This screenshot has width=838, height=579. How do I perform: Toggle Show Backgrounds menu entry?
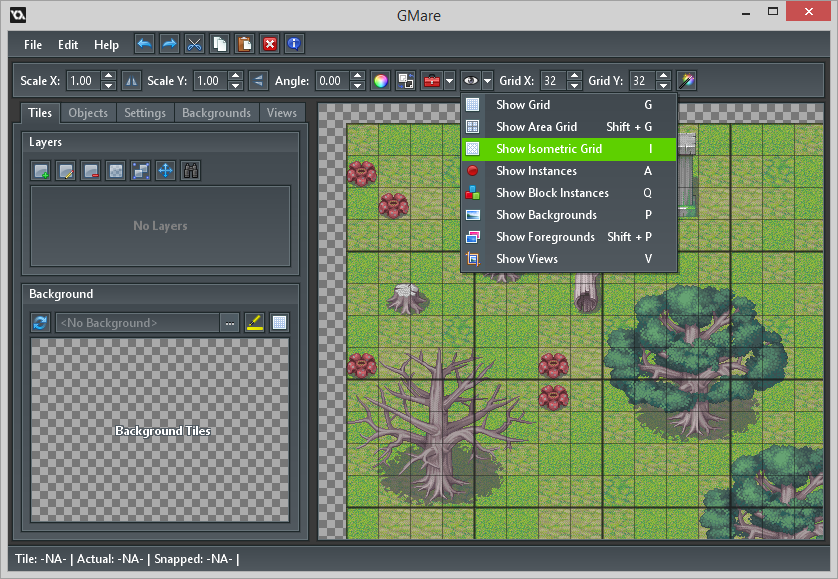click(569, 215)
